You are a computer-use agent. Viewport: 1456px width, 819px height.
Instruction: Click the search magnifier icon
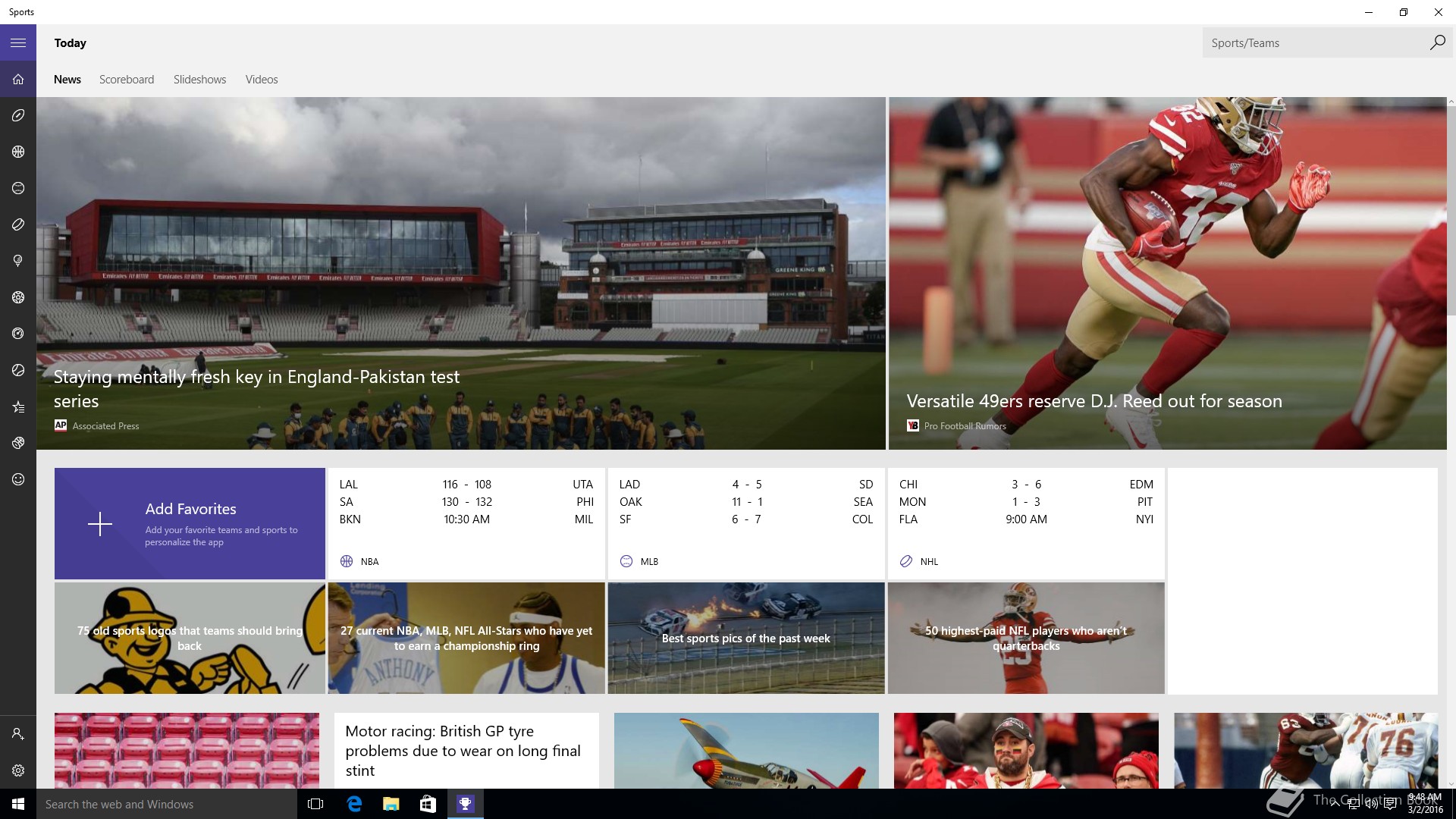(x=1437, y=42)
